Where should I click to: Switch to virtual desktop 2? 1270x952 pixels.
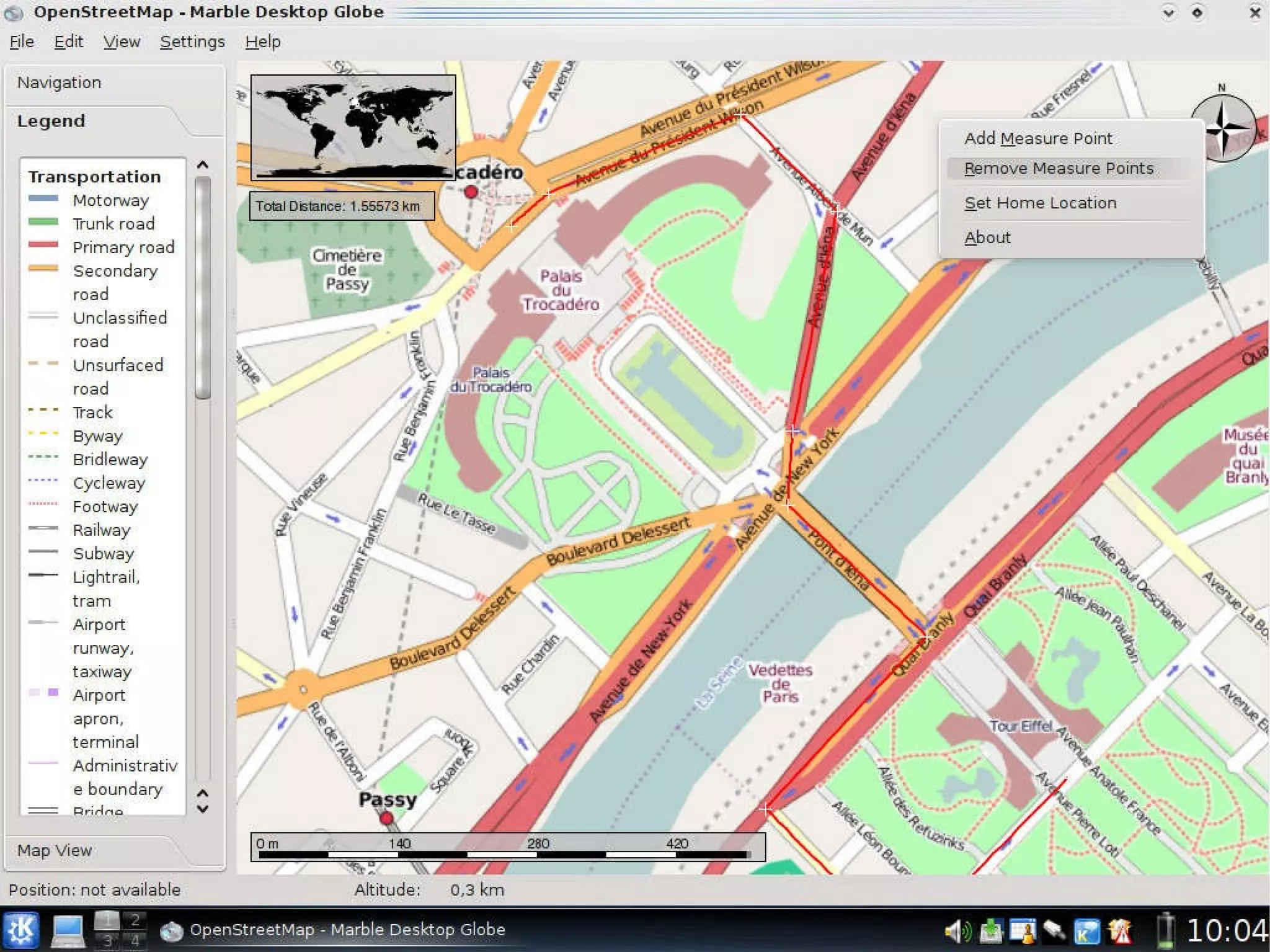click(x=135, y=920)
